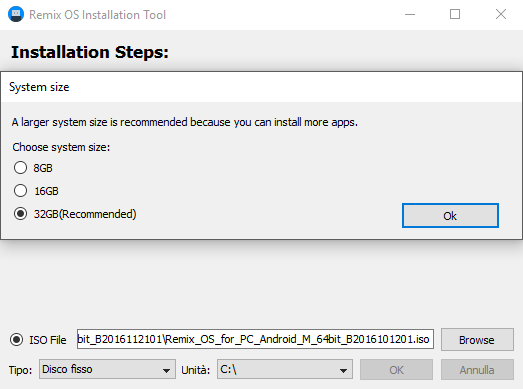Confirm system size with the Ok button
This screenshot has height=389, width=523.
pyautogui.click(x=450, y=216)
